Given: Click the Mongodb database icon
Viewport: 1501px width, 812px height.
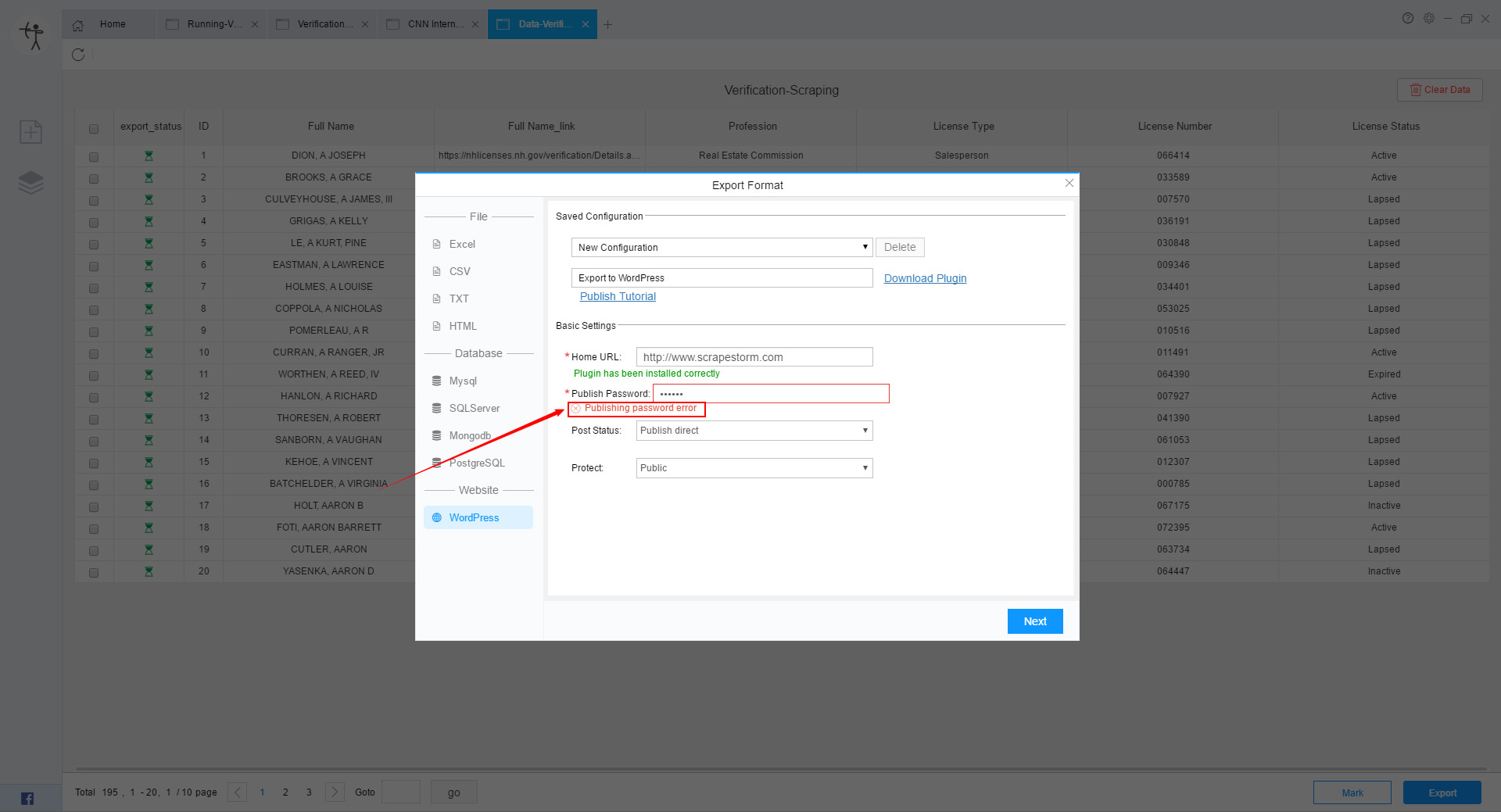Looking at the screenshot, I should (437, 435).
